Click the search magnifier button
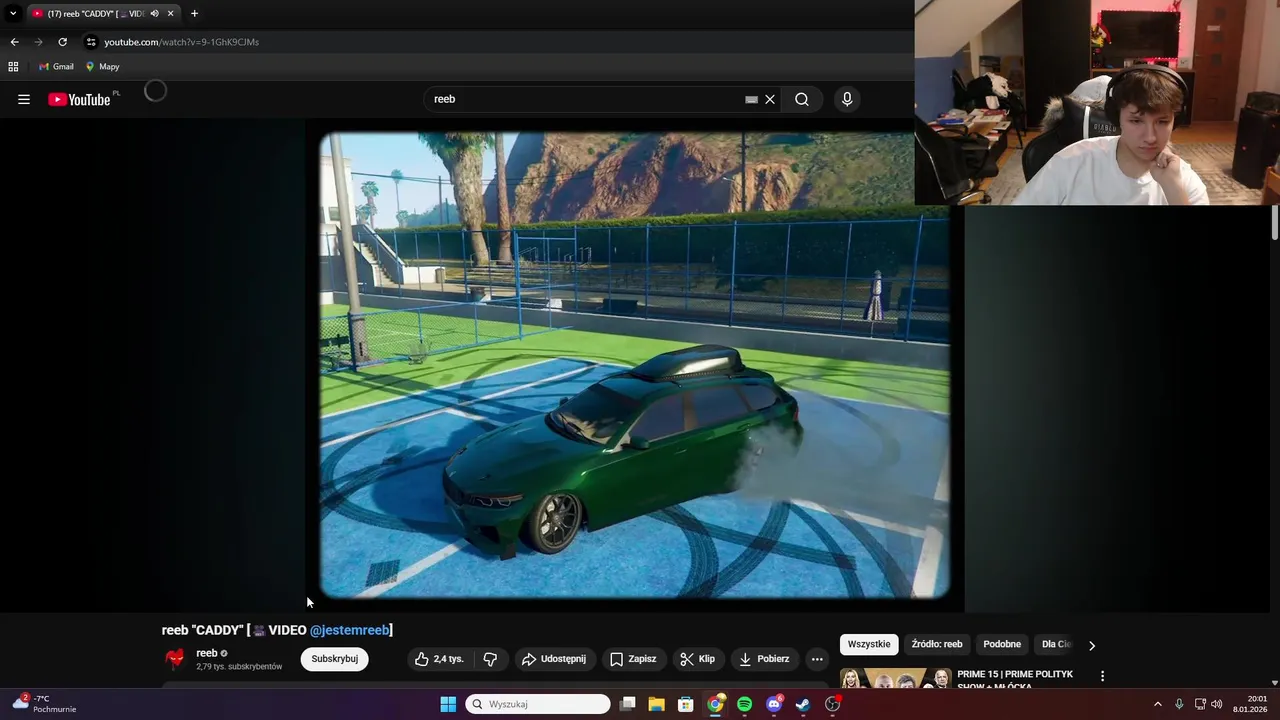The width and height of the screenshot is (1280, 720). click(802, 99)
